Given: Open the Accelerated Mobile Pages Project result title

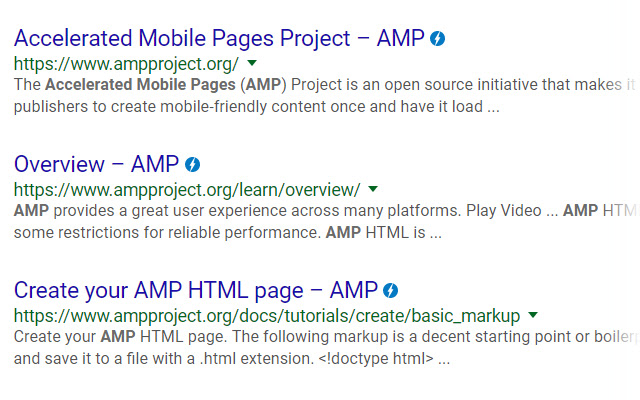Looking at the screenshot, I should [x=219, y=38].
